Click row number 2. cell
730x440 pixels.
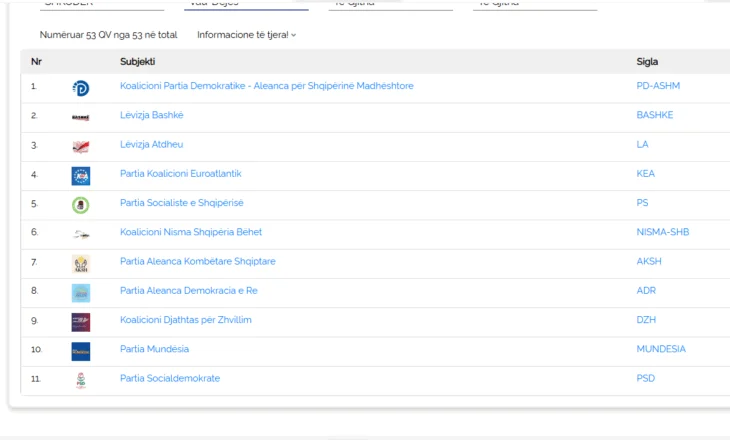coord(34,115)
